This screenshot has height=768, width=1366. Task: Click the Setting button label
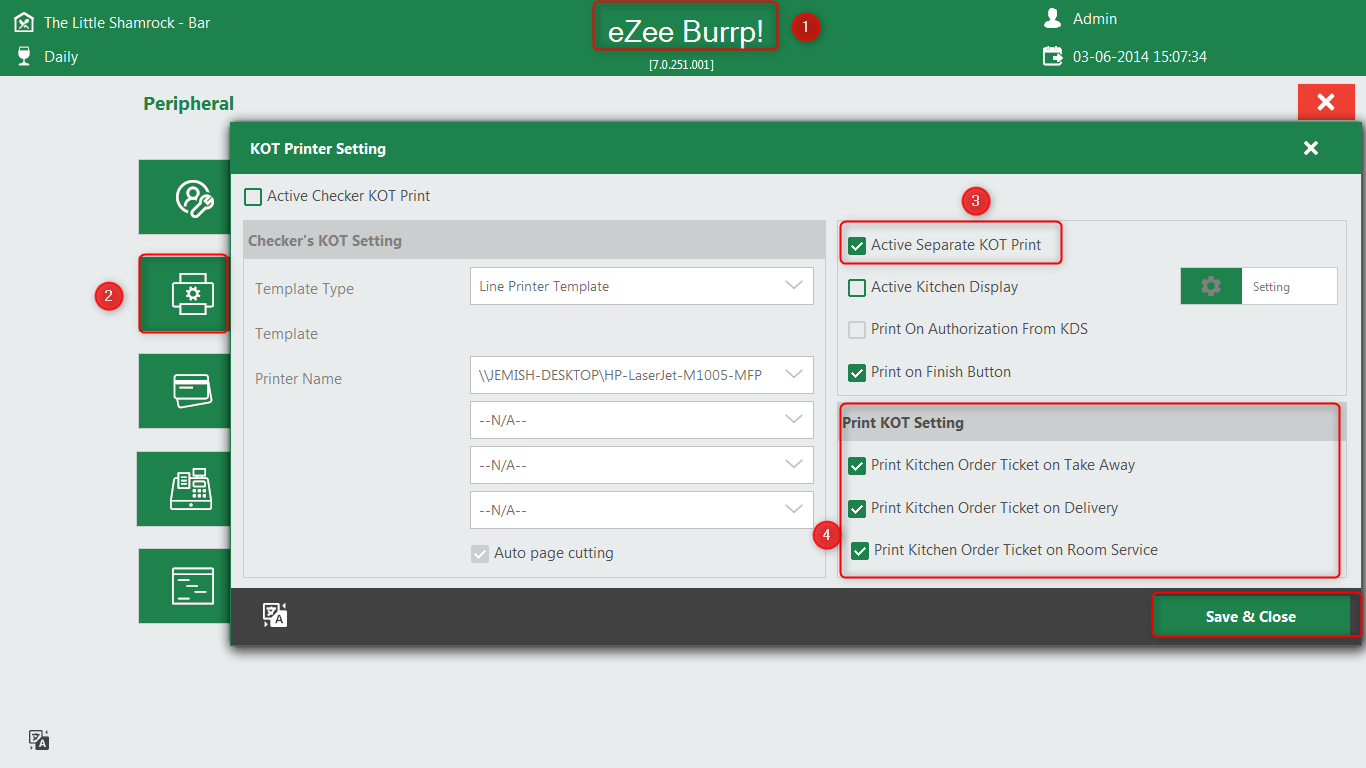tap(1271, 287)
